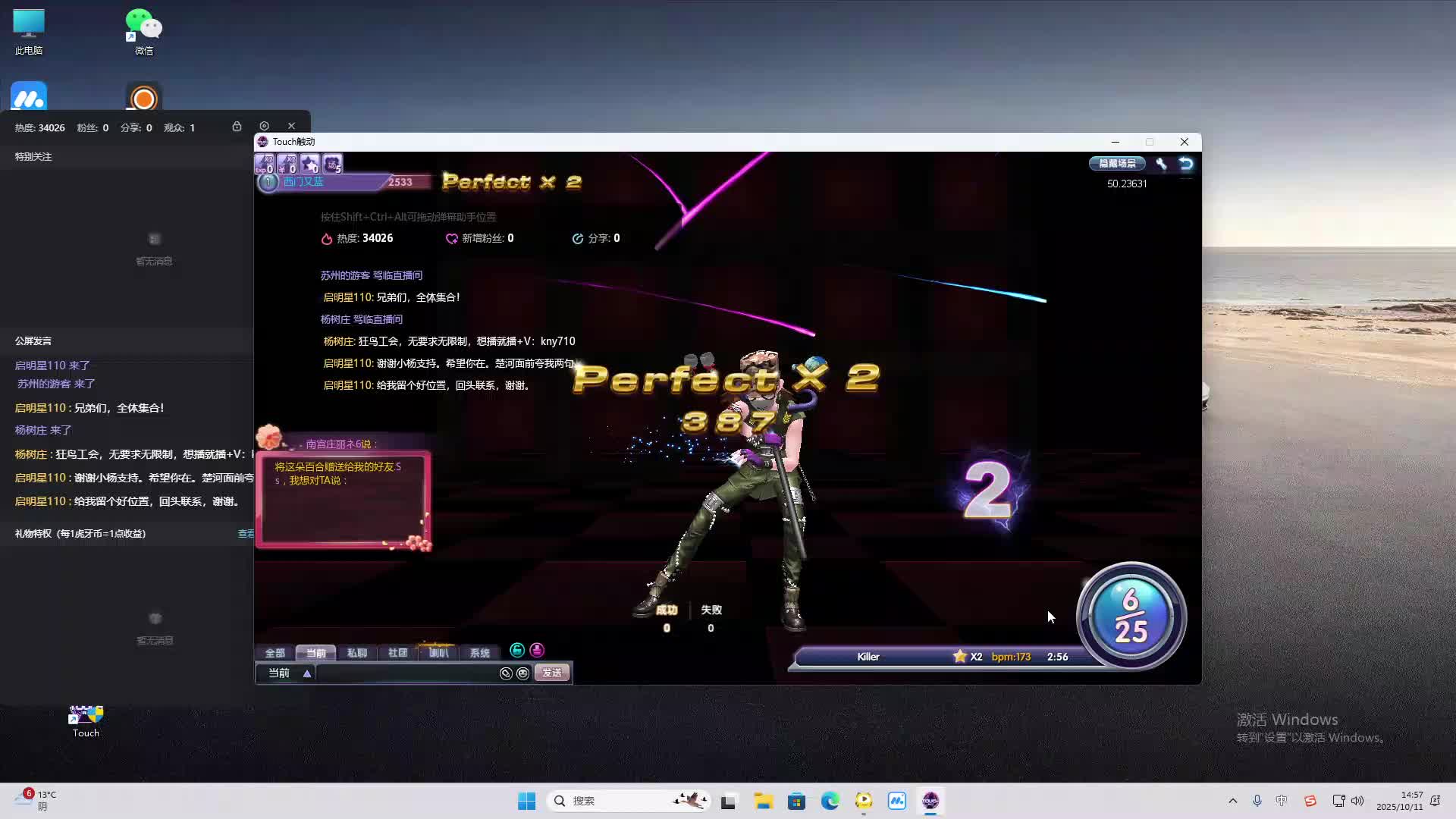Click the star bonus icon in the top-left

(309, 164)
